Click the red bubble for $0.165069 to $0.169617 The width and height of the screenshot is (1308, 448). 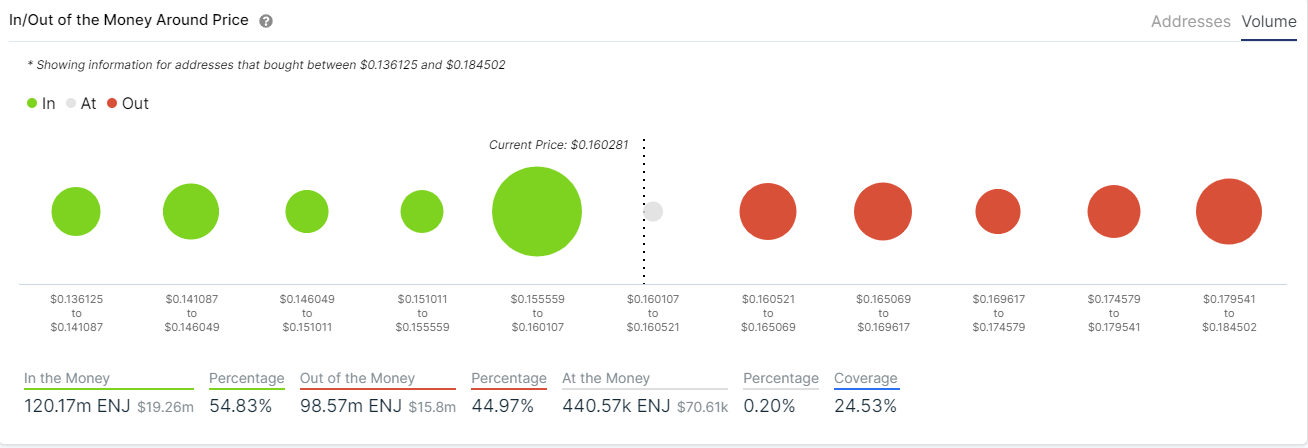click(883, 212)
